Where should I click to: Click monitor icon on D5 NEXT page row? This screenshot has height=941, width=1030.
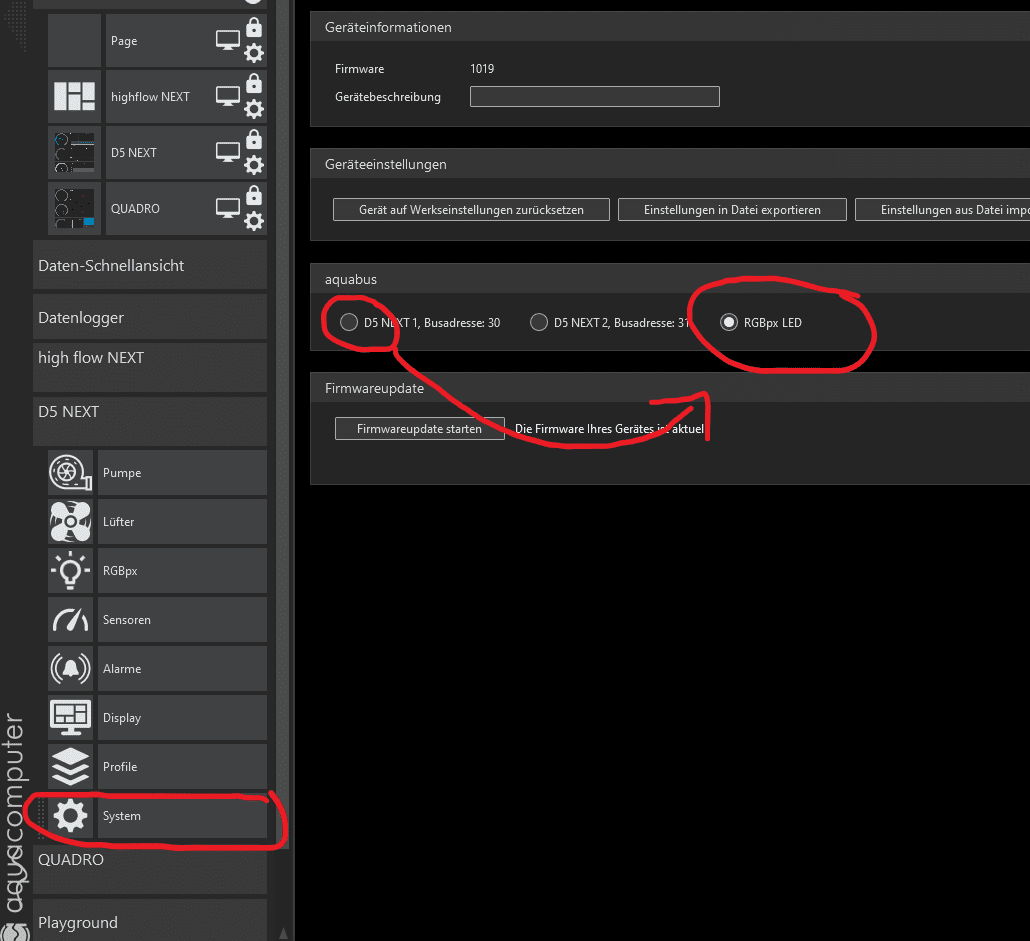tap(228, 152)
